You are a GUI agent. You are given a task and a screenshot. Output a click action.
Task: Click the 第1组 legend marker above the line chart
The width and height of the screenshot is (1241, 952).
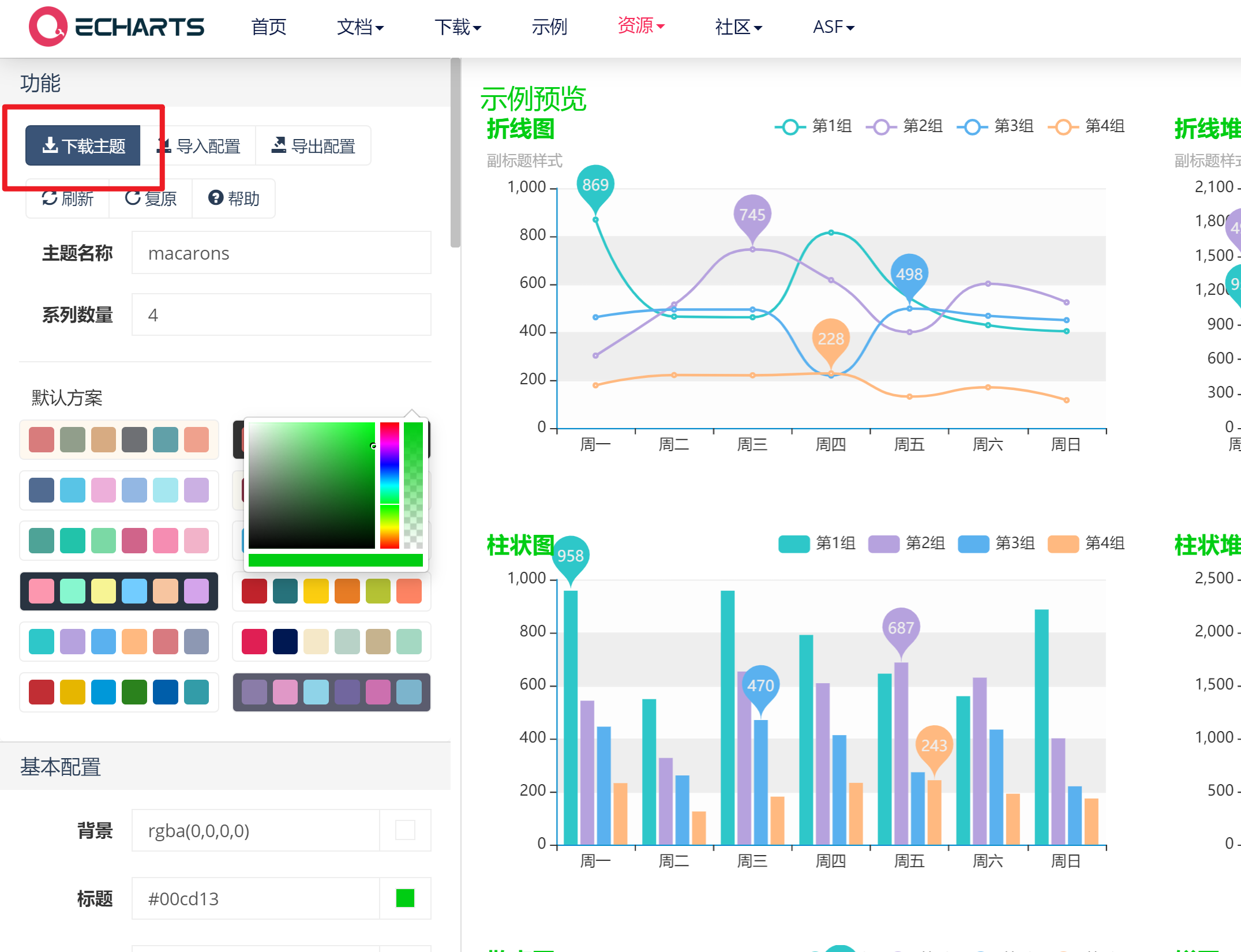(790, 126)
